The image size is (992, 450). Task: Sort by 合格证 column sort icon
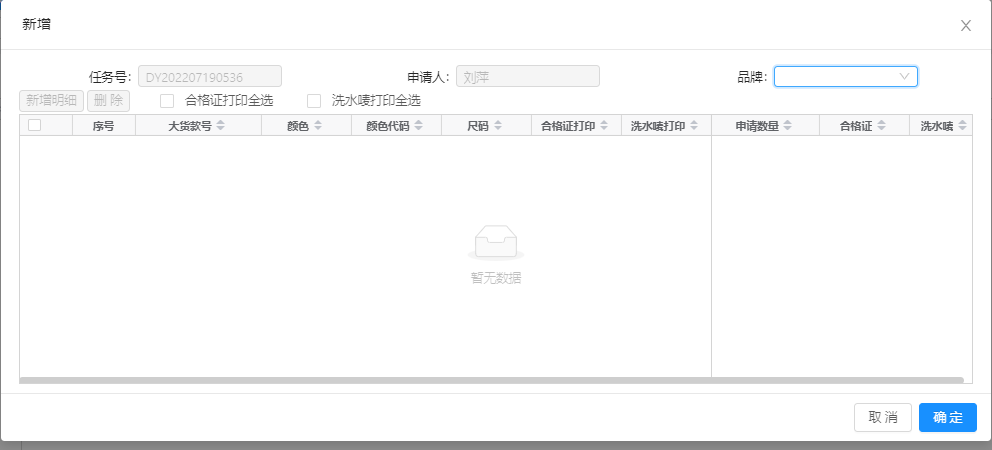click(x=881, y=126)
